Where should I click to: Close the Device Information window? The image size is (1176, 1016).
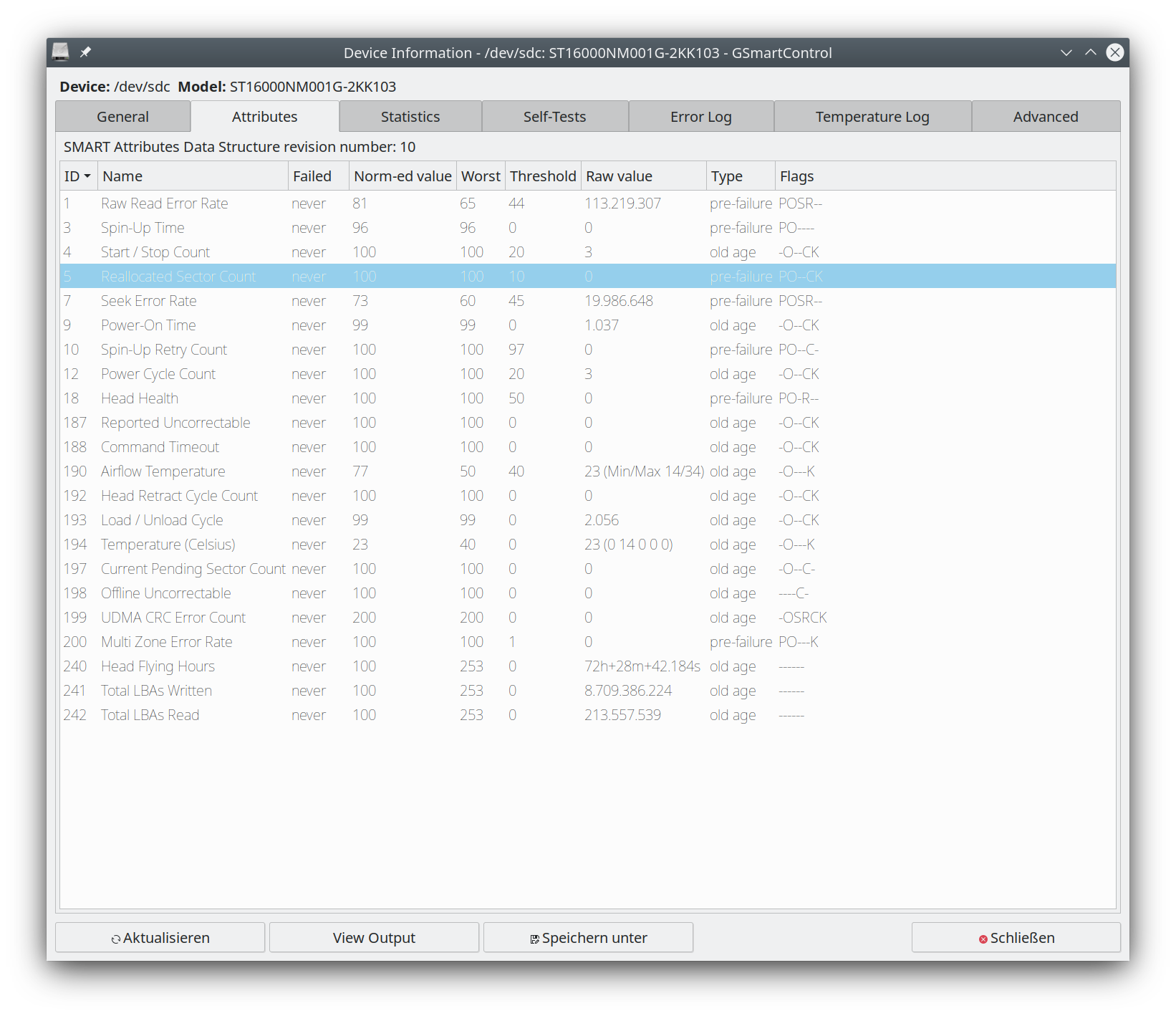coord(1115,52)
